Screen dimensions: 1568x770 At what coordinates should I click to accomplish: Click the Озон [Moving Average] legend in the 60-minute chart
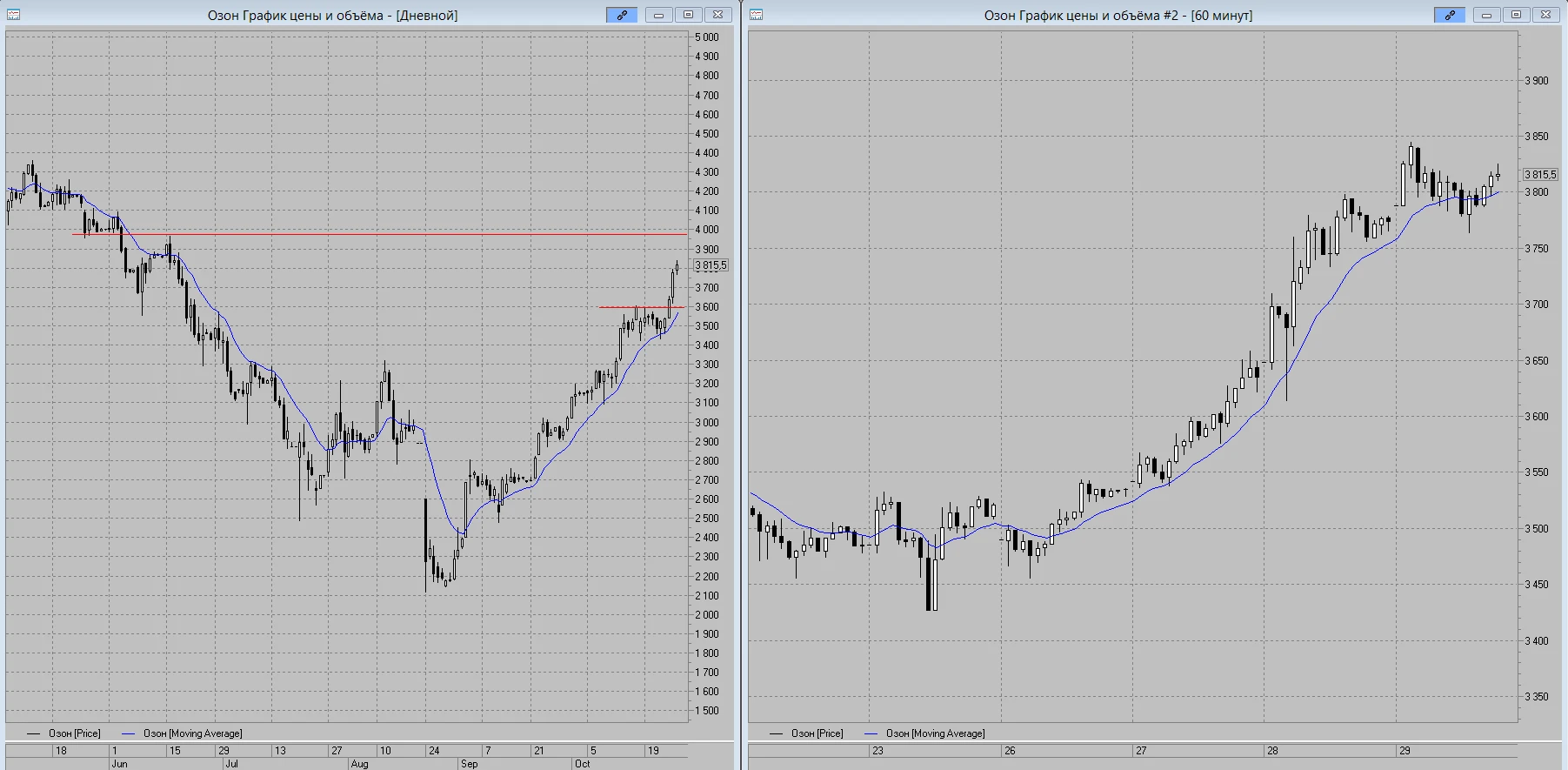point(924,733)
